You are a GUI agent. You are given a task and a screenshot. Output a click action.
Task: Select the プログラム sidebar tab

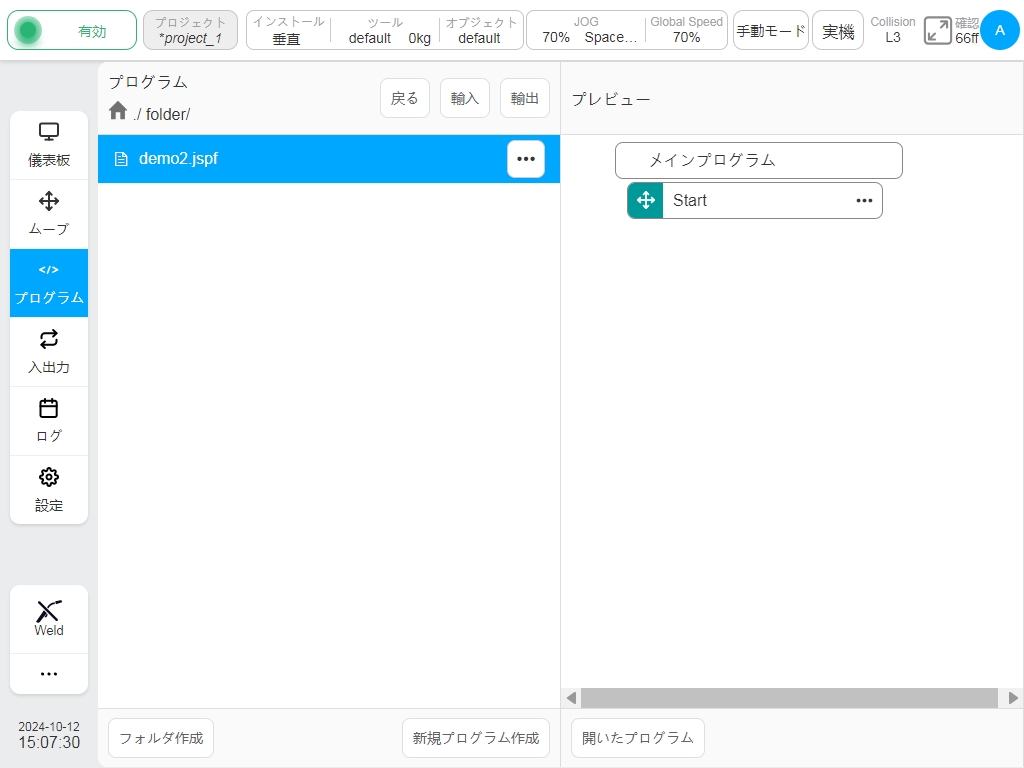click(49, 283)
